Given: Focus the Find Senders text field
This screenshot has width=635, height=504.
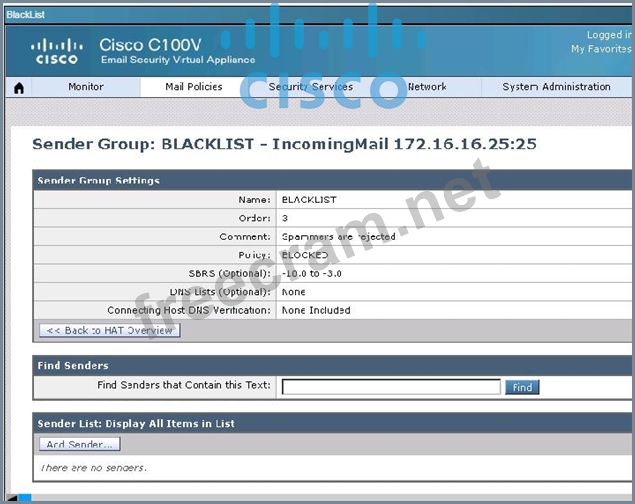Looking at the screenshot, I should [x=390, y=387].
